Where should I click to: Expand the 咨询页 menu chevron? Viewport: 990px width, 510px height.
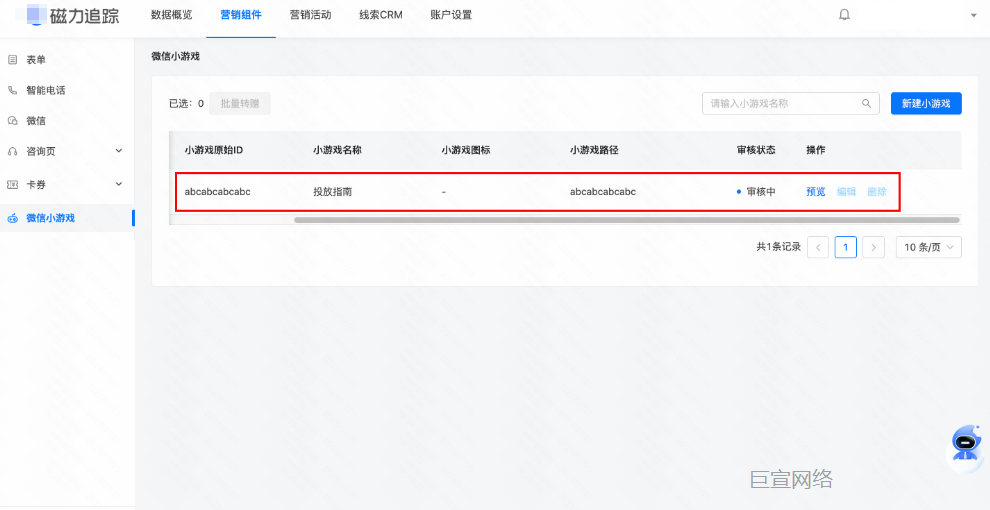119,151
